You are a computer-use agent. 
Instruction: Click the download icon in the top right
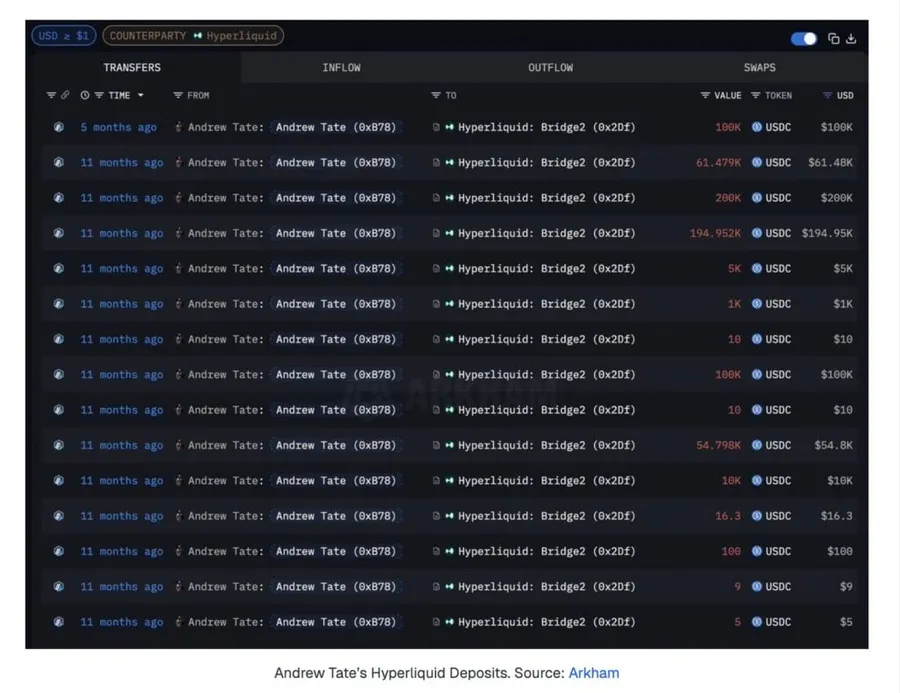[850, 38]
